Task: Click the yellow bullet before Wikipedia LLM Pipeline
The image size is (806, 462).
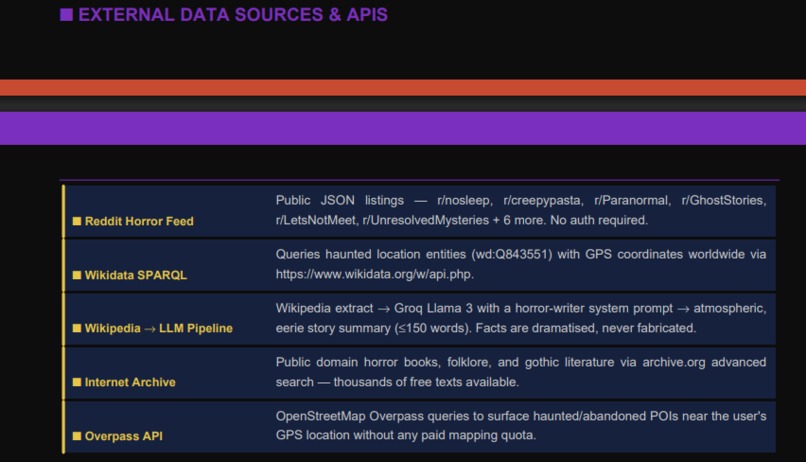Action: (77, 328)
